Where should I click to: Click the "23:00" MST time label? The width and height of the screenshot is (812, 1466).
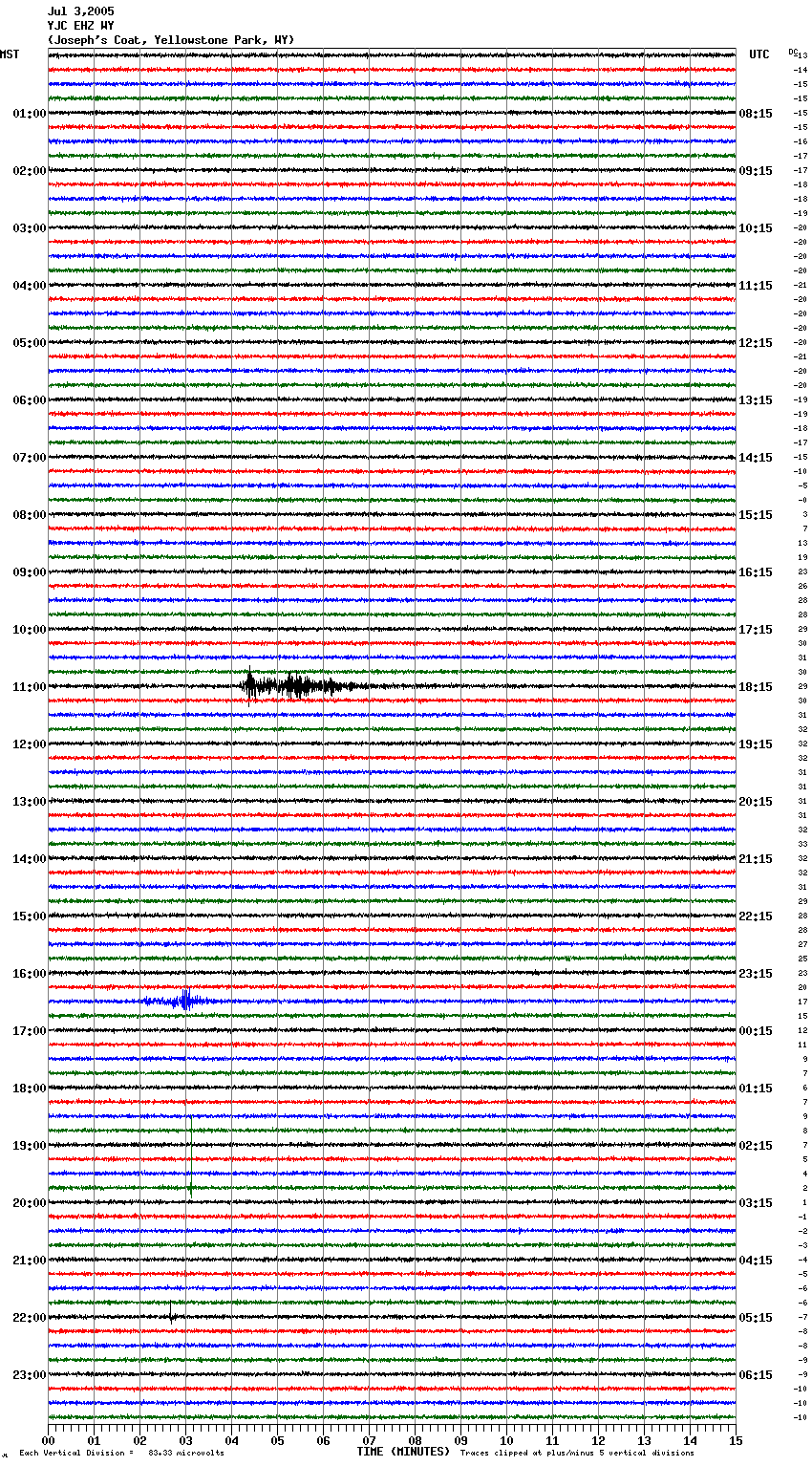click(30, 1375)
